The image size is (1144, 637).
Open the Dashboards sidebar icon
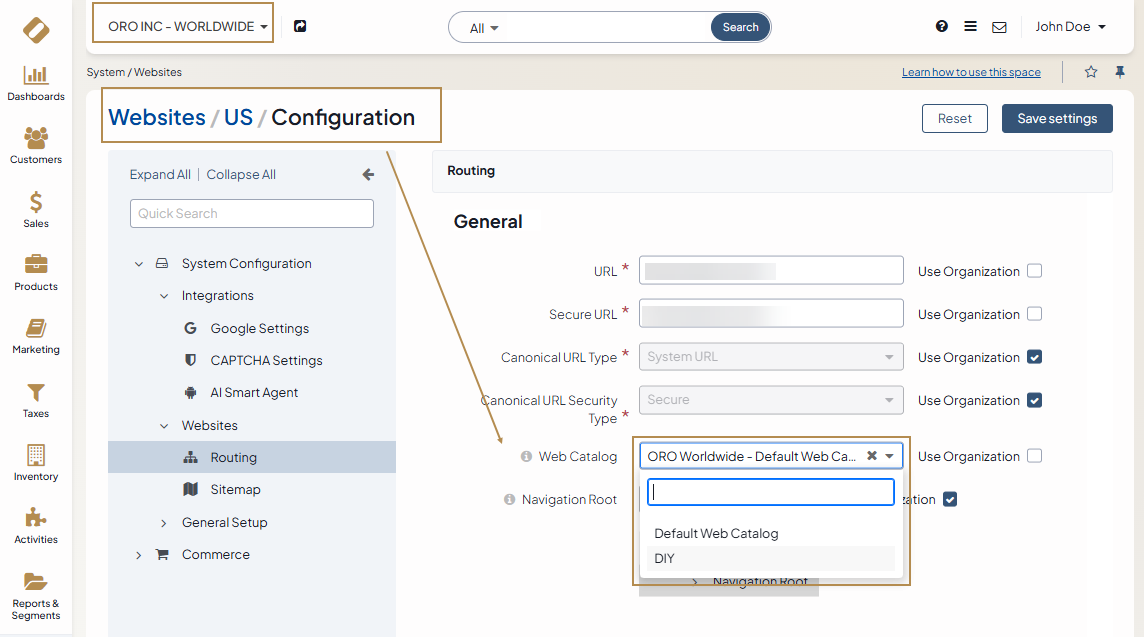pyautogui.click(x=36, y=76)
